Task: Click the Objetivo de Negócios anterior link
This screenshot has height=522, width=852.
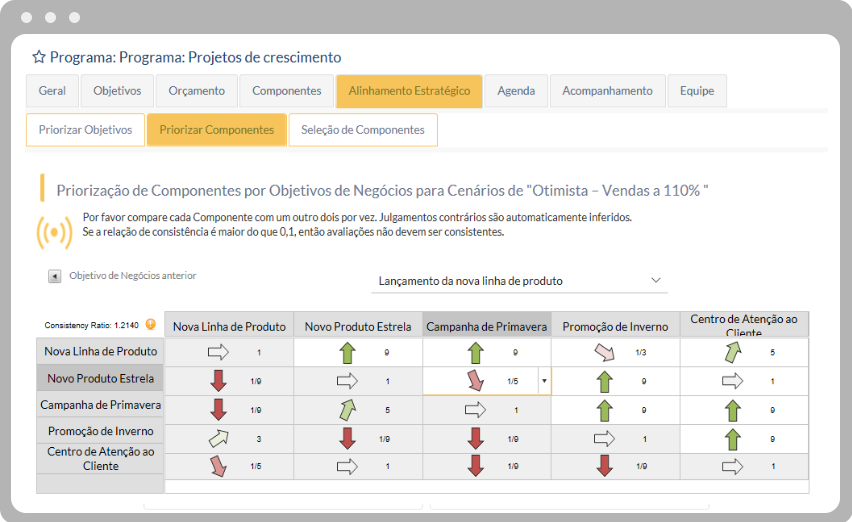Action: click(x=132, y=276)
